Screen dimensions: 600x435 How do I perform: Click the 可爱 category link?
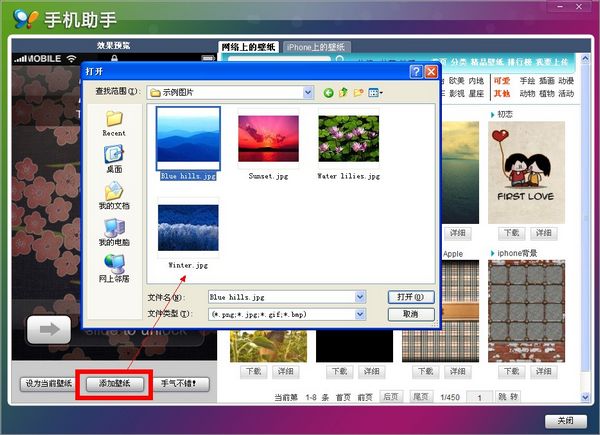502,81
